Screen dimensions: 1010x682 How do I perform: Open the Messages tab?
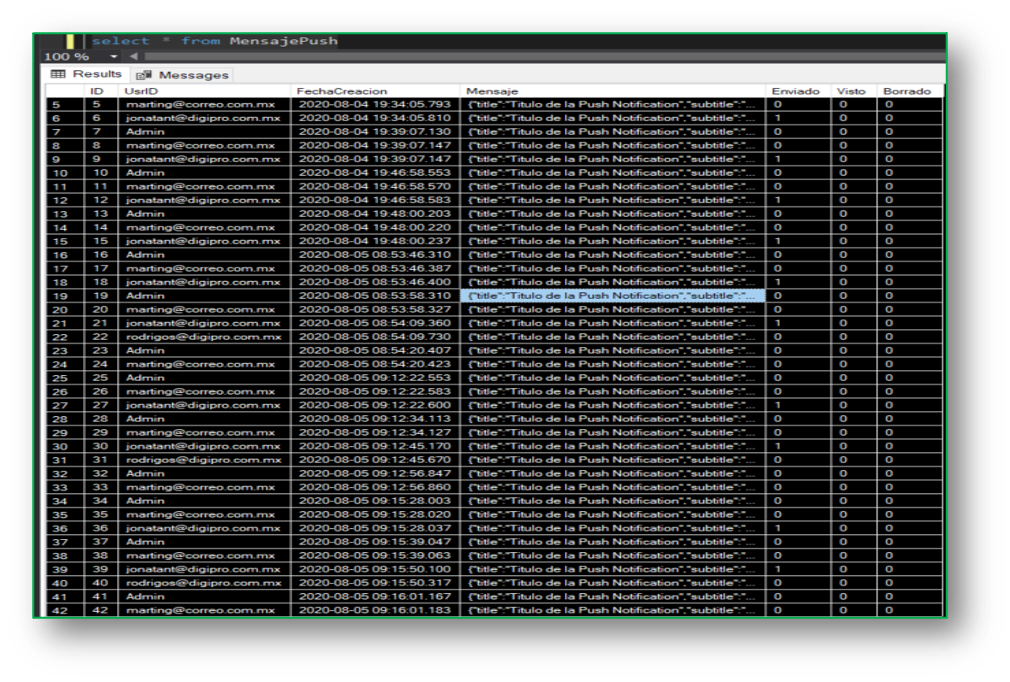coord(193,75)
